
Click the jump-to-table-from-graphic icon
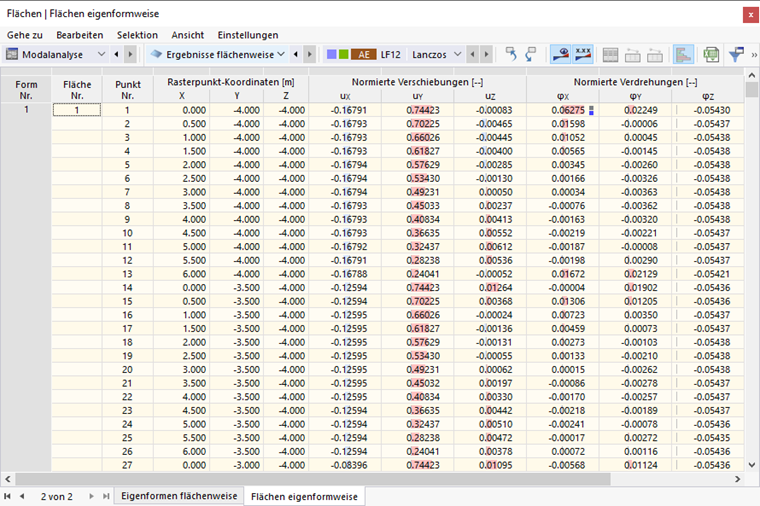[x=531, y=54]
